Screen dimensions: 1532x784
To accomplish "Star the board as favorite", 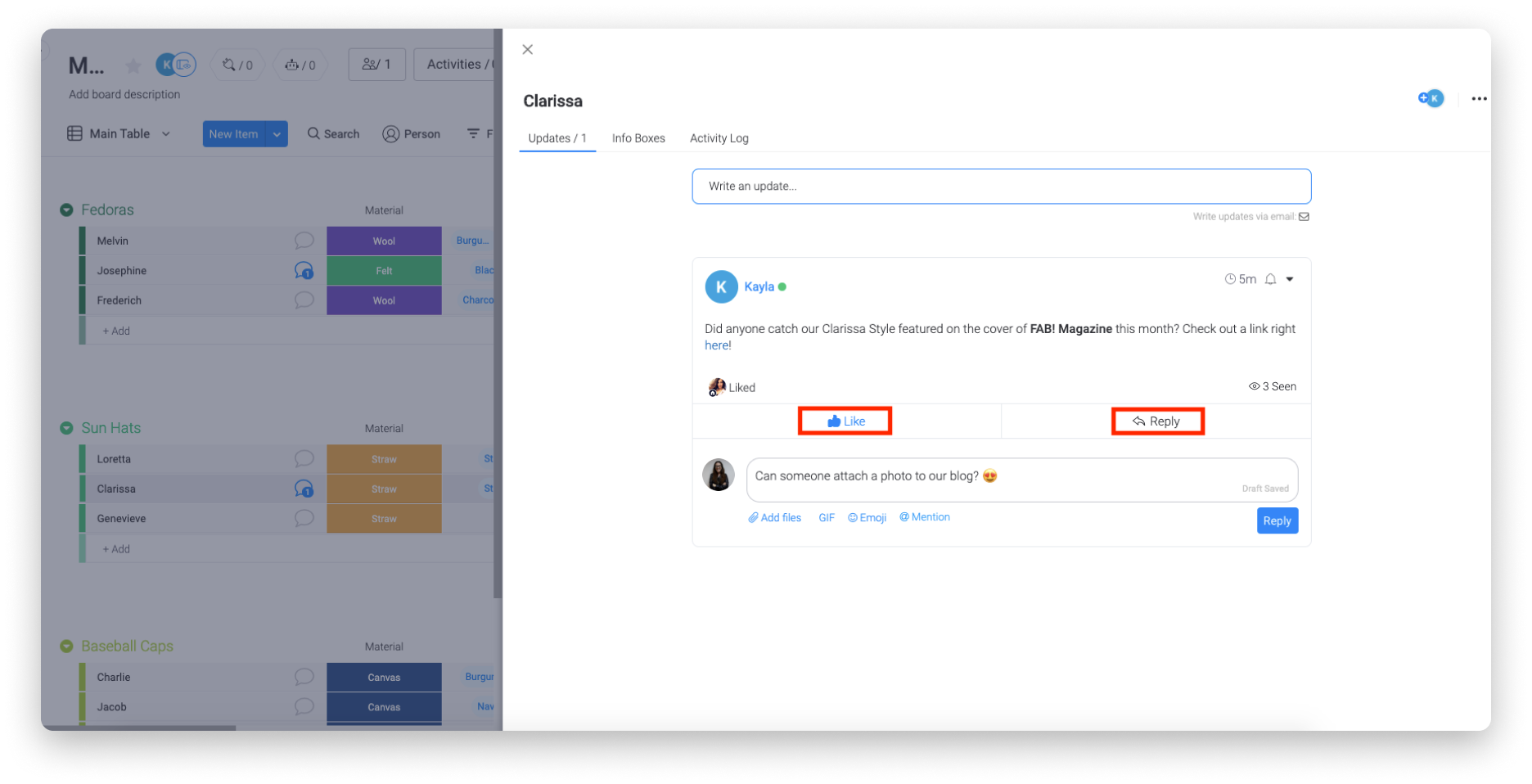I will click(133, 65).
